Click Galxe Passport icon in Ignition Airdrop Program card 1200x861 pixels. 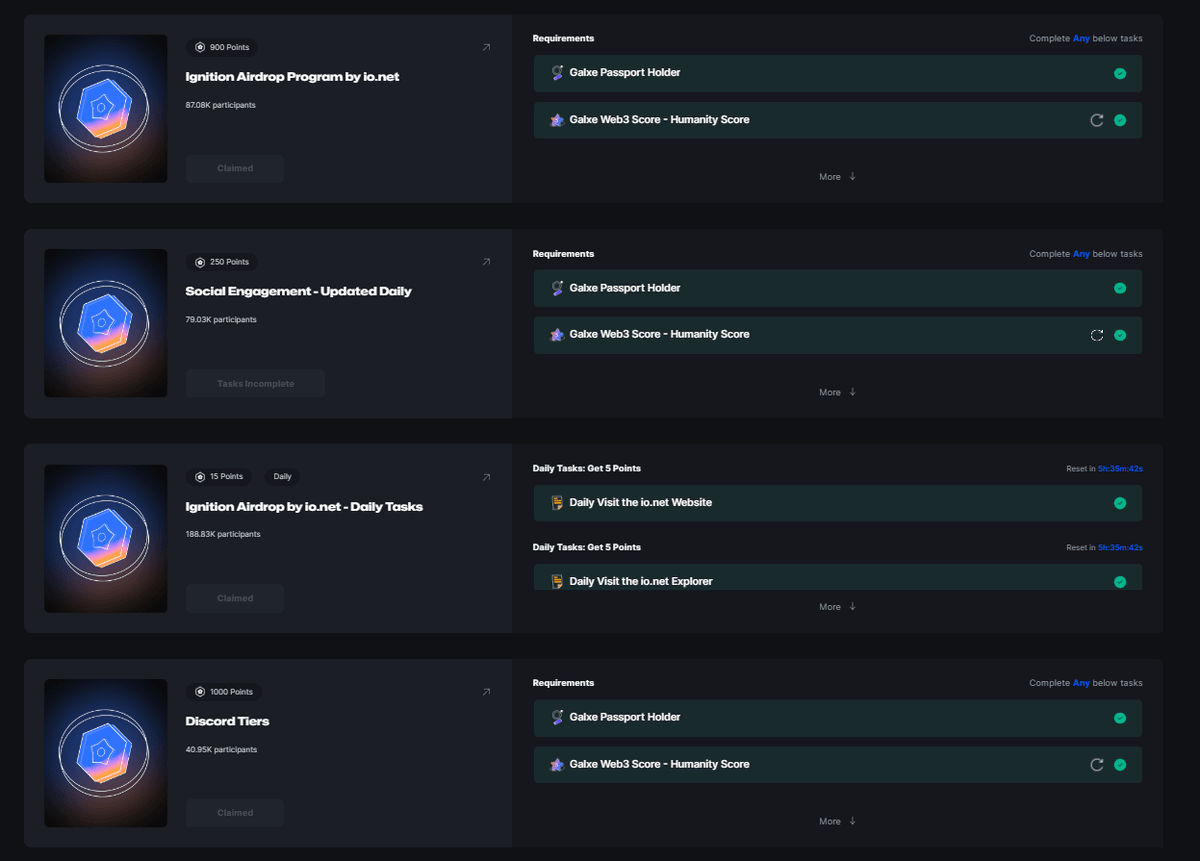[x=557, y=73]
